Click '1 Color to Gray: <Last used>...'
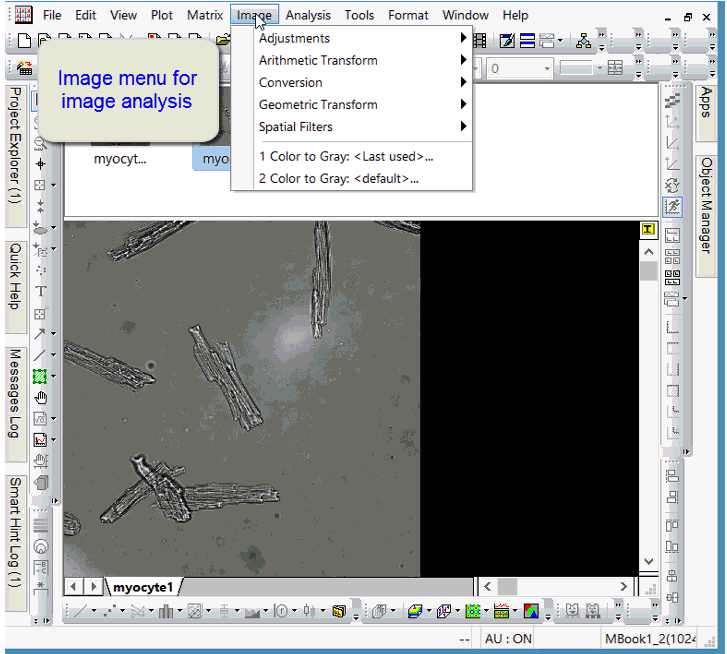Viewport: 727px width, 654px height. point(346,156)
